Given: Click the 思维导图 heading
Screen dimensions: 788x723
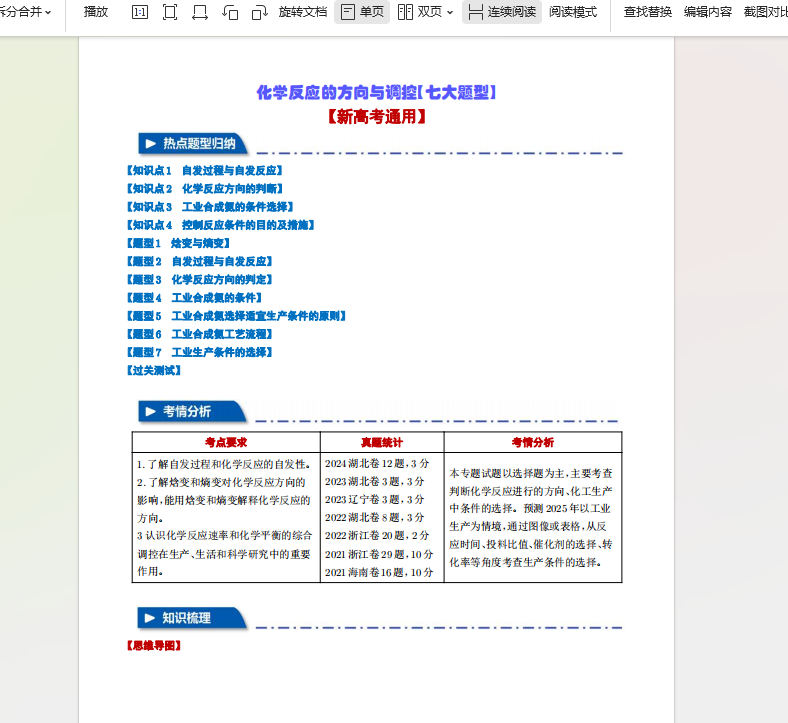Looking at the screenshot, I should [154, 646].
